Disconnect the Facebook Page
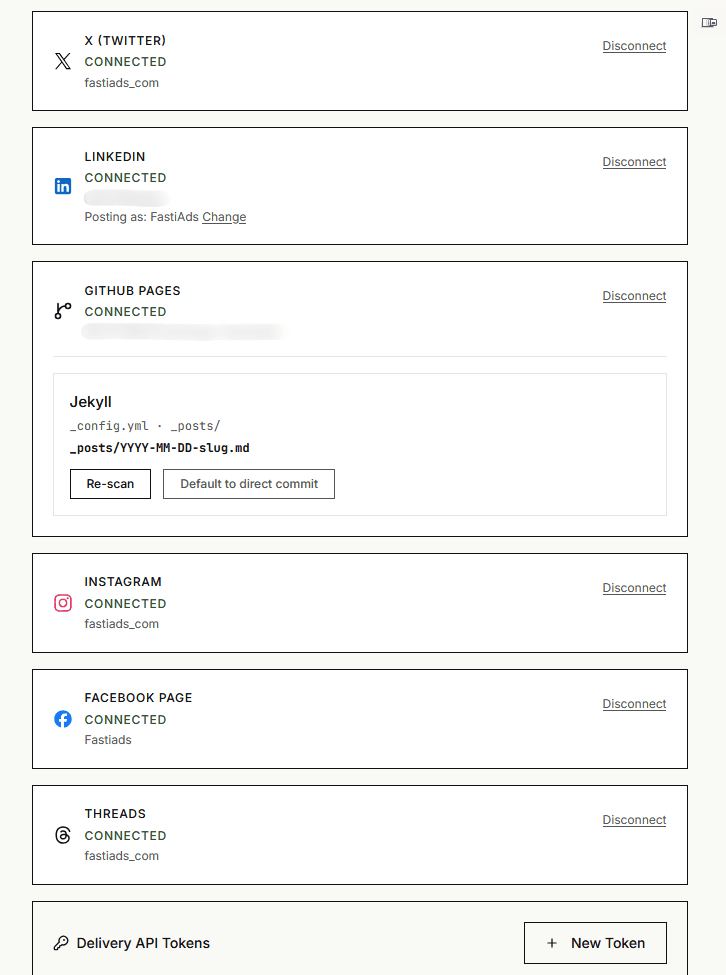This screenshot has width=726, height=975. [634, 704]
